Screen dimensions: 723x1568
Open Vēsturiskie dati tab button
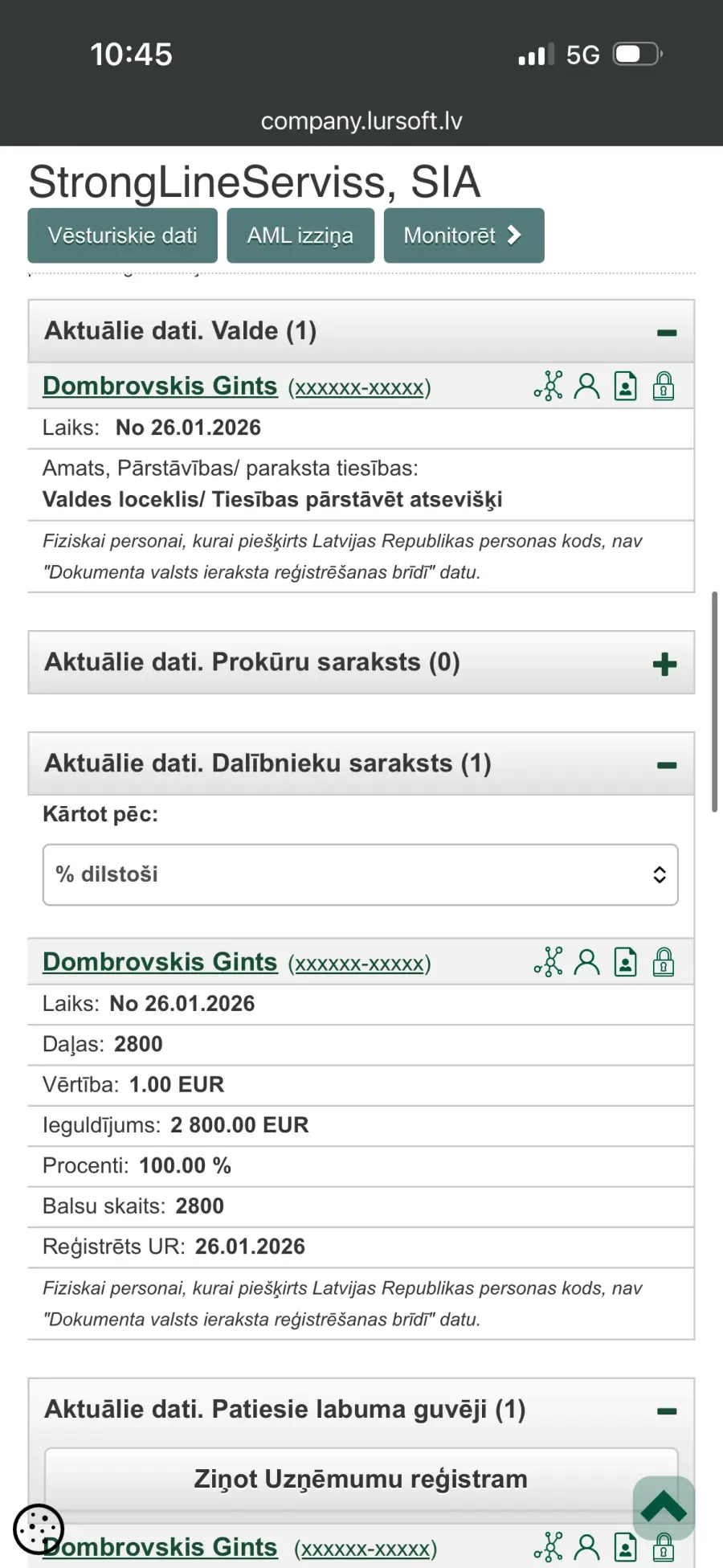[x=122, y=235]
